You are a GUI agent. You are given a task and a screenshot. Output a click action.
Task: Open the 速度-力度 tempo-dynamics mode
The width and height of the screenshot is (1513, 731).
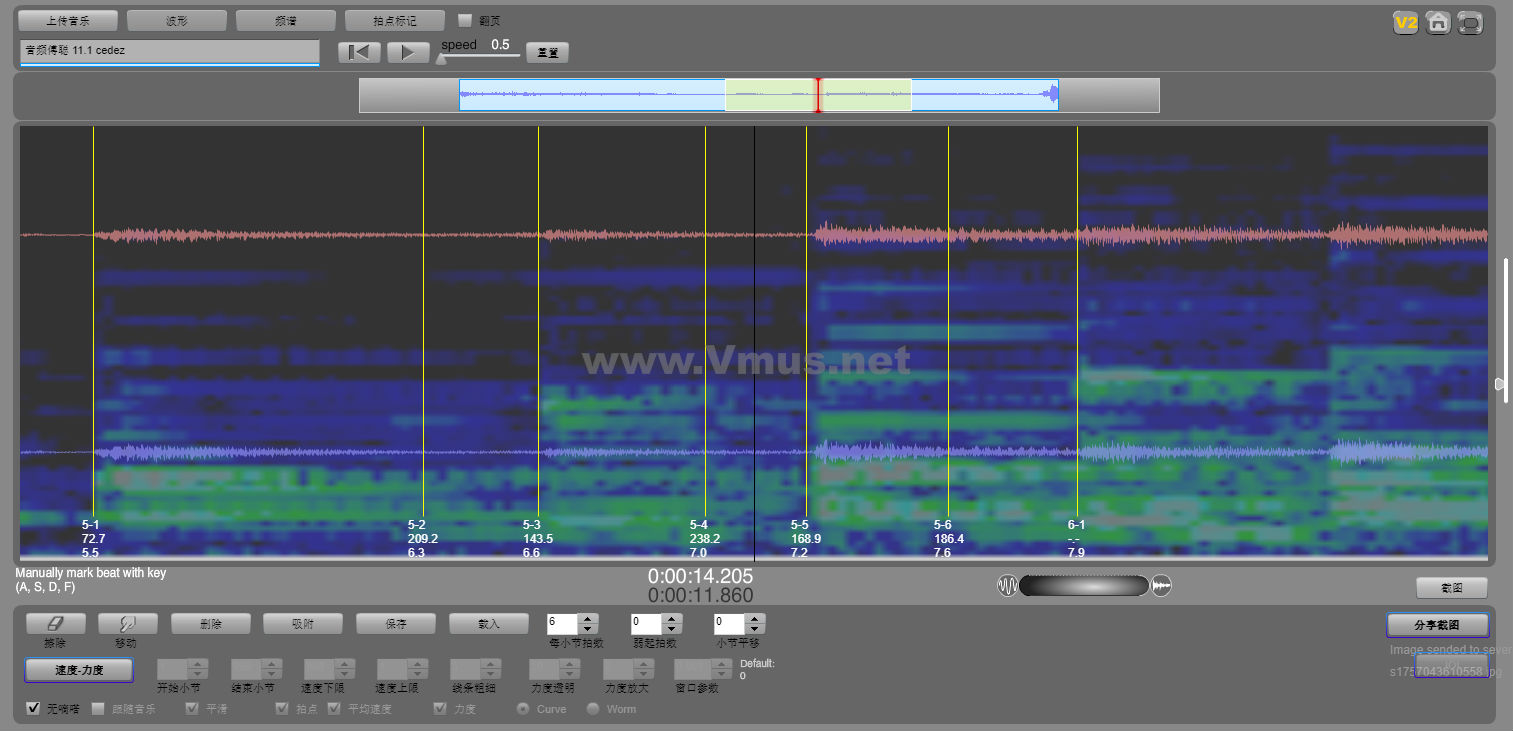coord(79,670)
